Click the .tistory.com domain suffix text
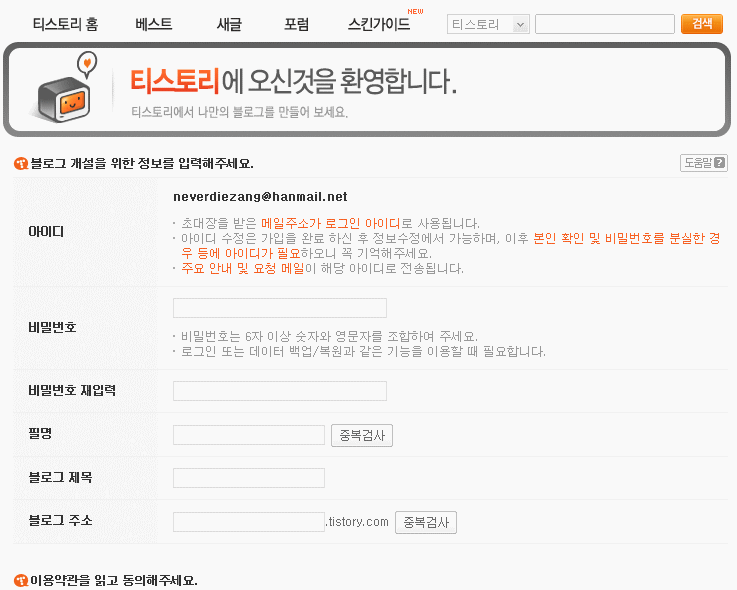 tap(357, 522)
